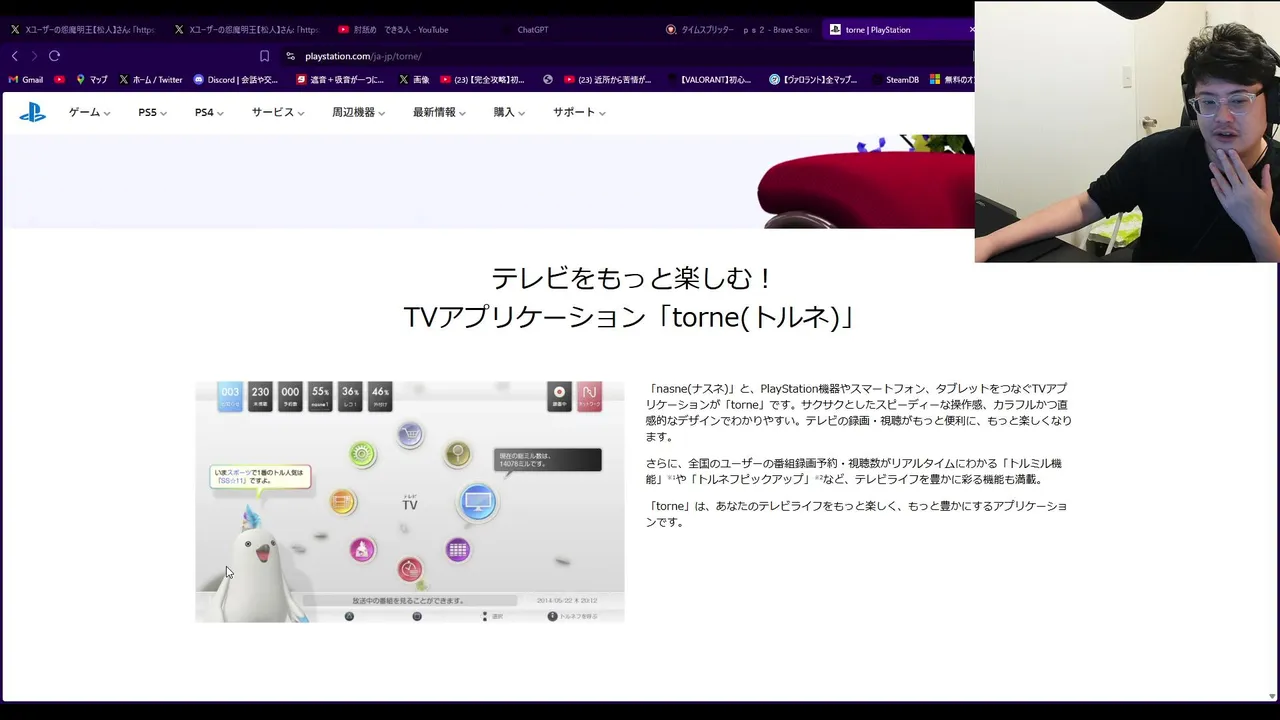Open Gmail bookmark

click(x=25, y=80)
